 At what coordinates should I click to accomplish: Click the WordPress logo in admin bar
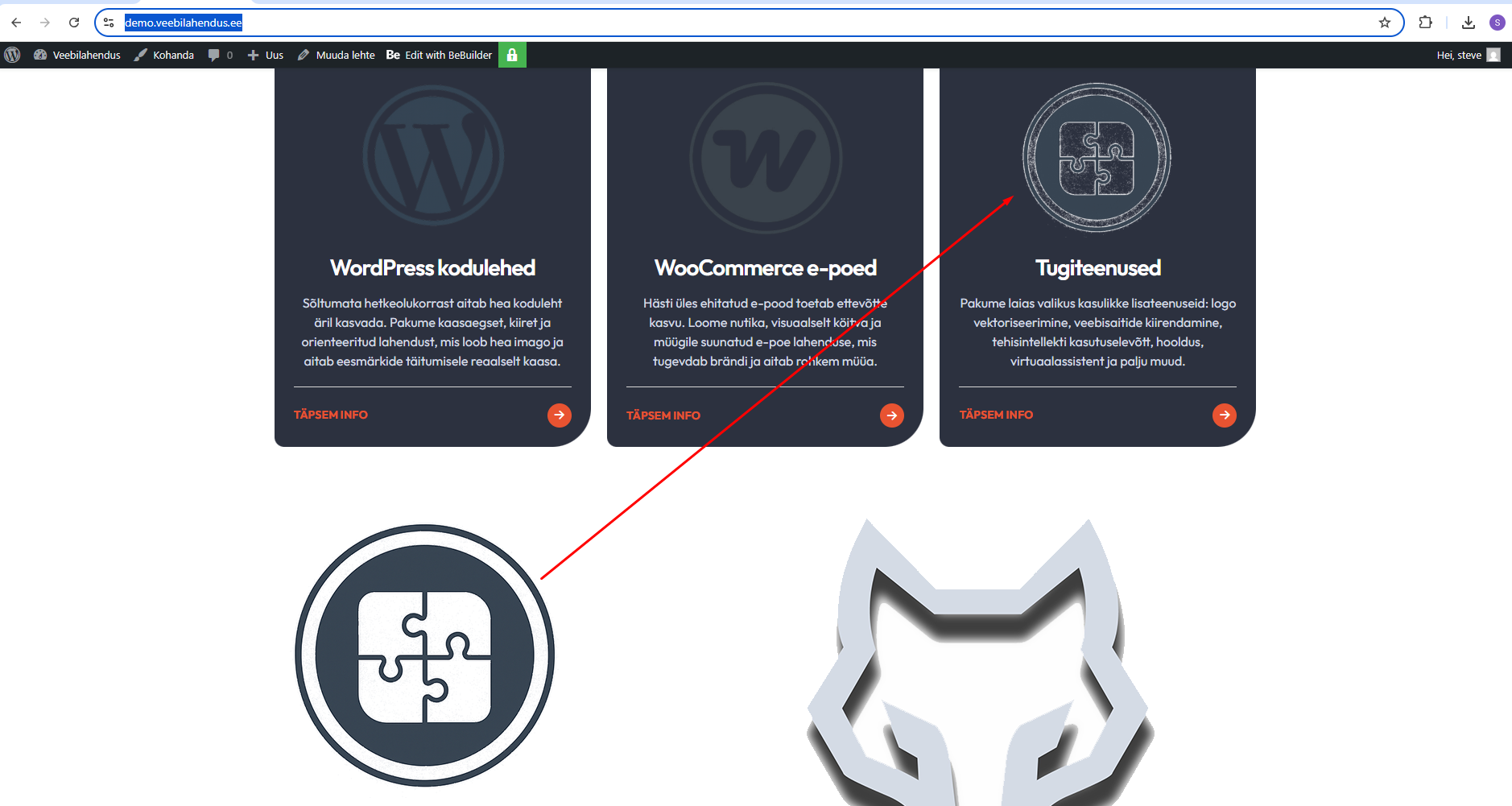click(13, 55)
